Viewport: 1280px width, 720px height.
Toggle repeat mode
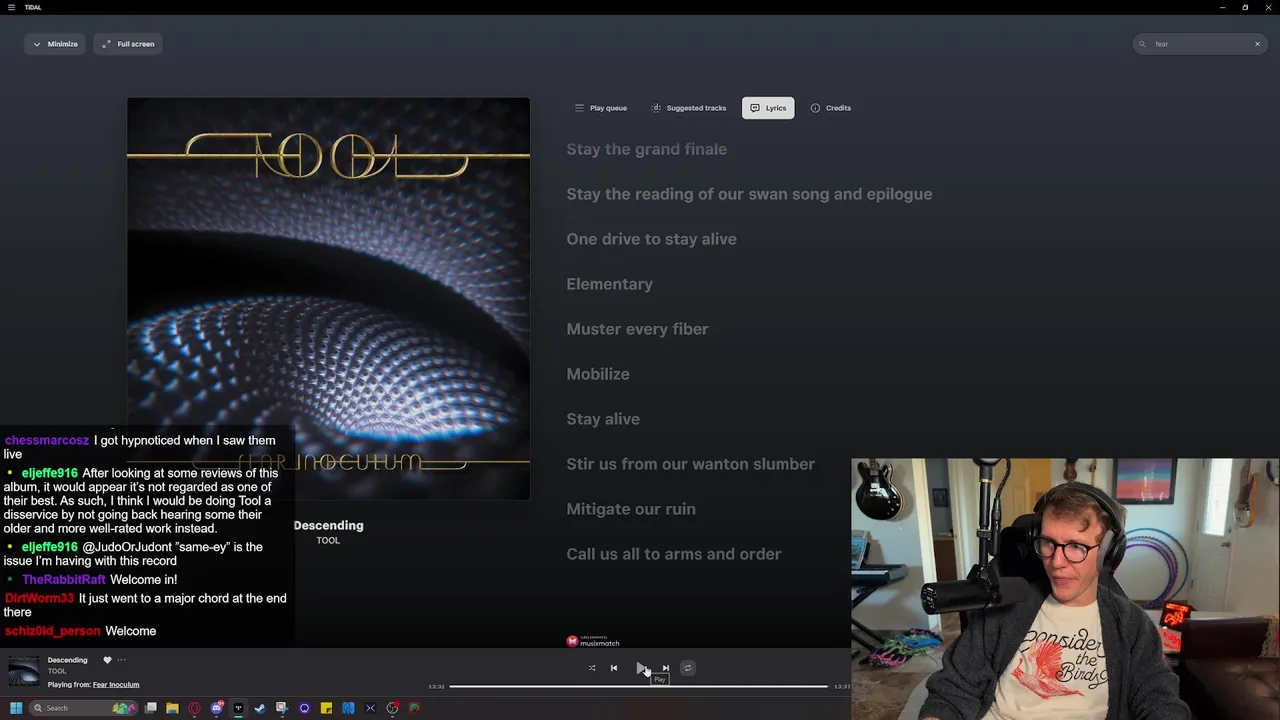(687, 668)
